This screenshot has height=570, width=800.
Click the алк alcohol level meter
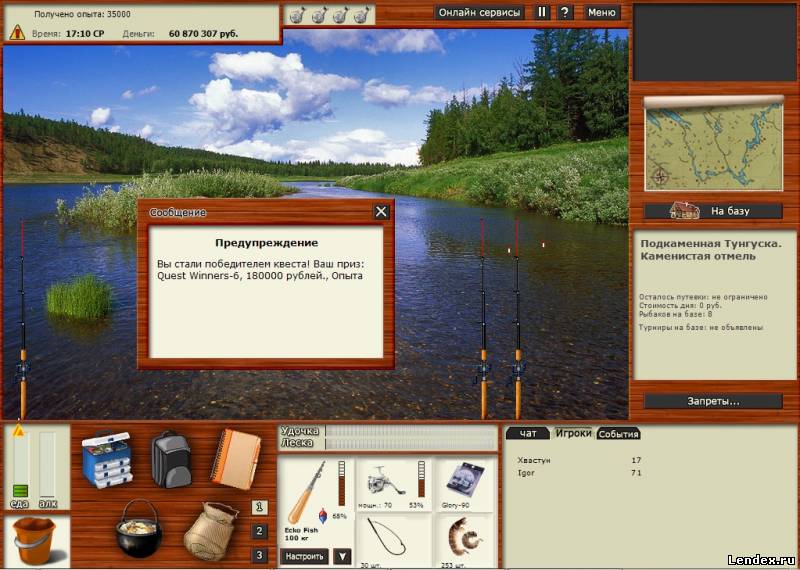tap(47, 465)
